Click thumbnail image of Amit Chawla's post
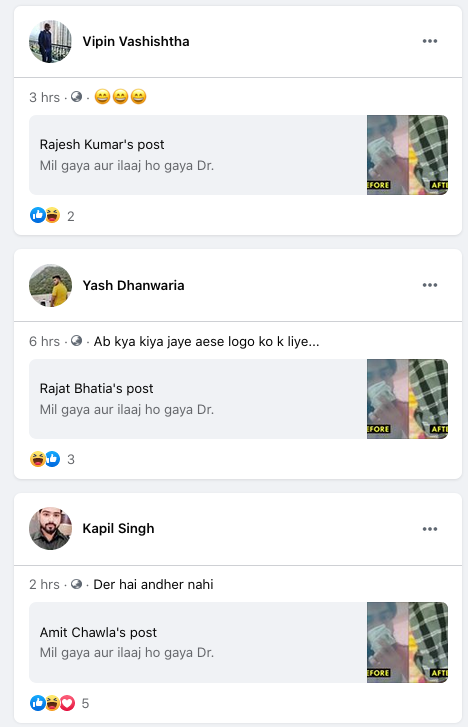 pyautogui.click(x=407, y=642)
